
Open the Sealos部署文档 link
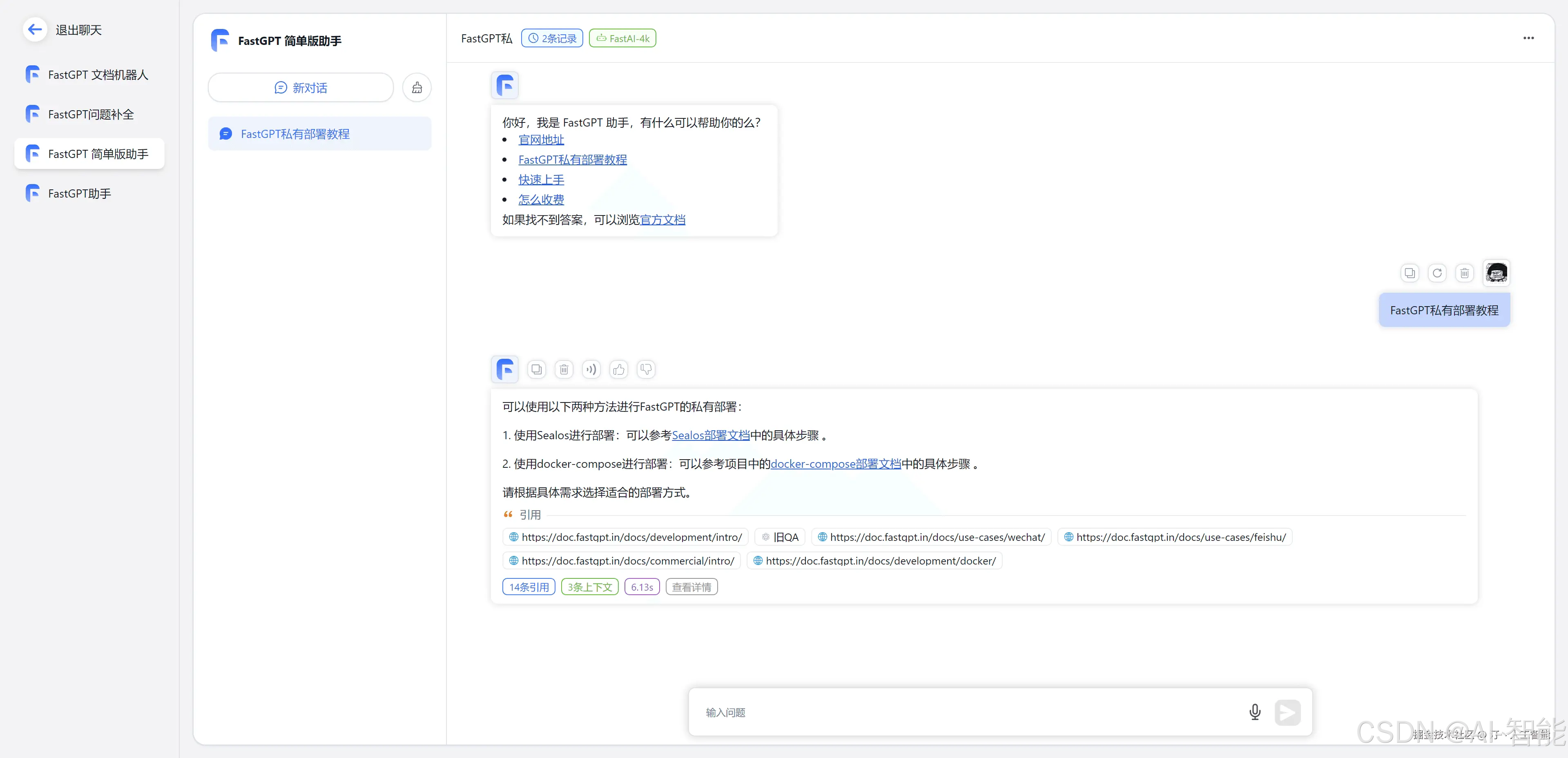710,436
